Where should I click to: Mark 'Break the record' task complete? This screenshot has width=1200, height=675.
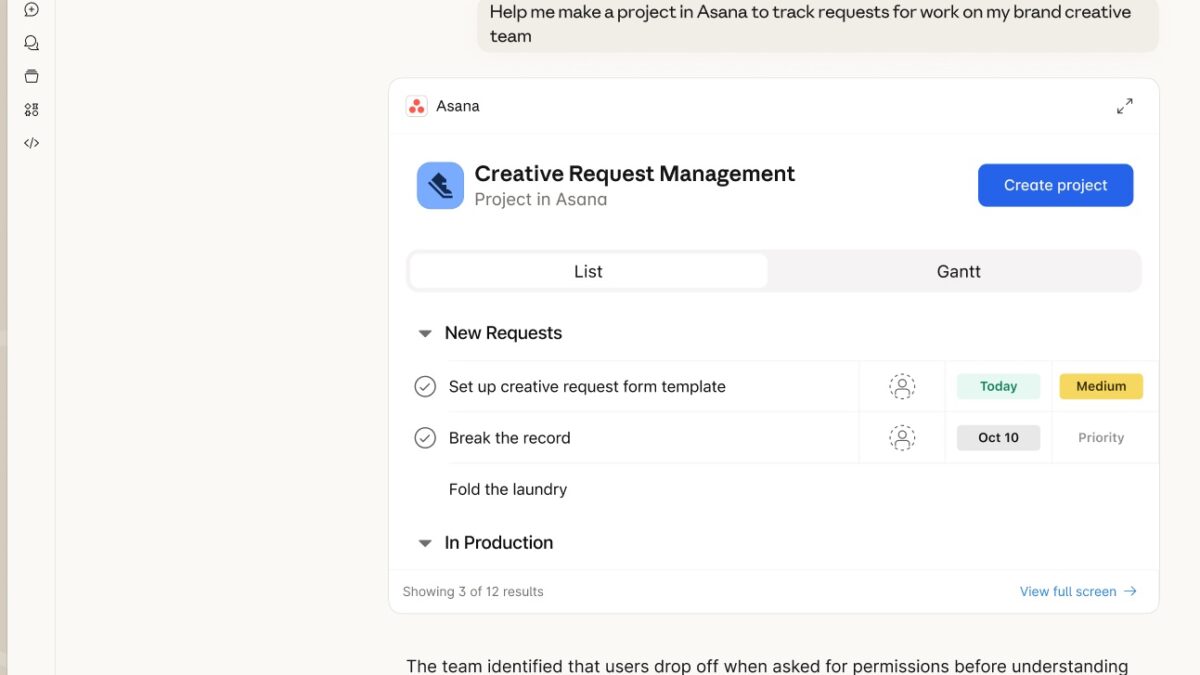[x=425, y=438]
